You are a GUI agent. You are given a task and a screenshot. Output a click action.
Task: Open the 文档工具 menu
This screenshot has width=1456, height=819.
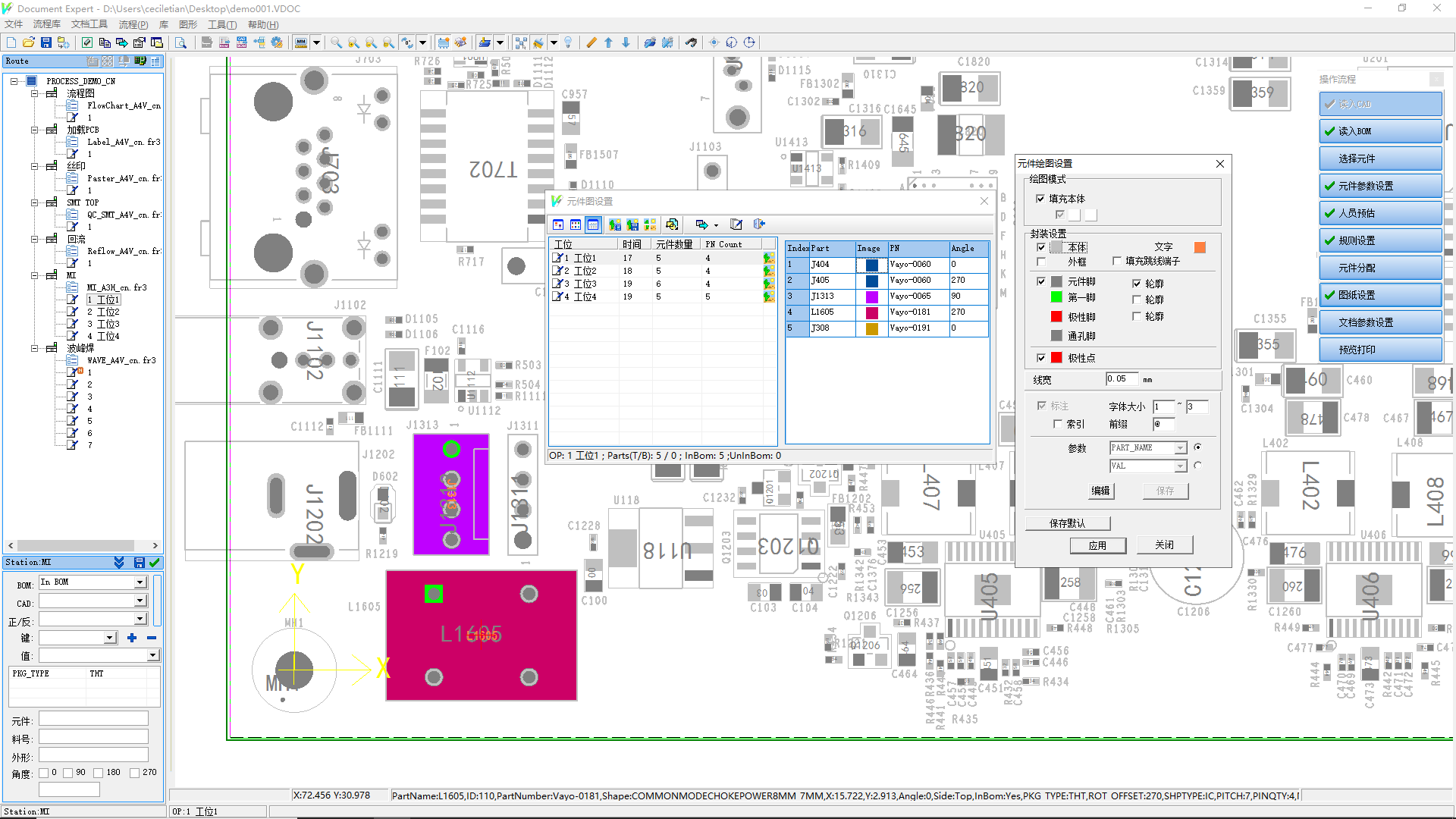coord(89,24)
